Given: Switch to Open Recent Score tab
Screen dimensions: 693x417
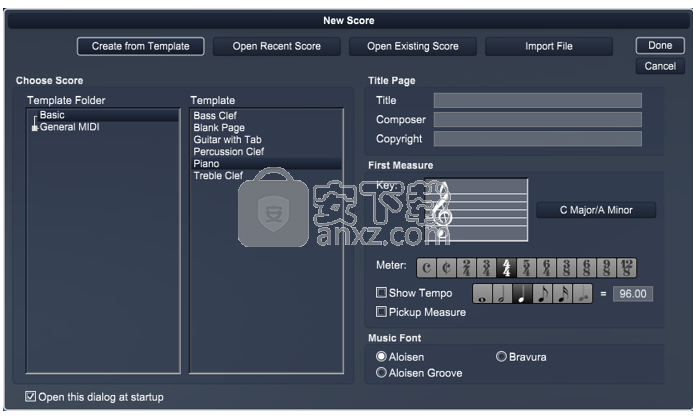Looking at the screenshot, I should (277, 46).
